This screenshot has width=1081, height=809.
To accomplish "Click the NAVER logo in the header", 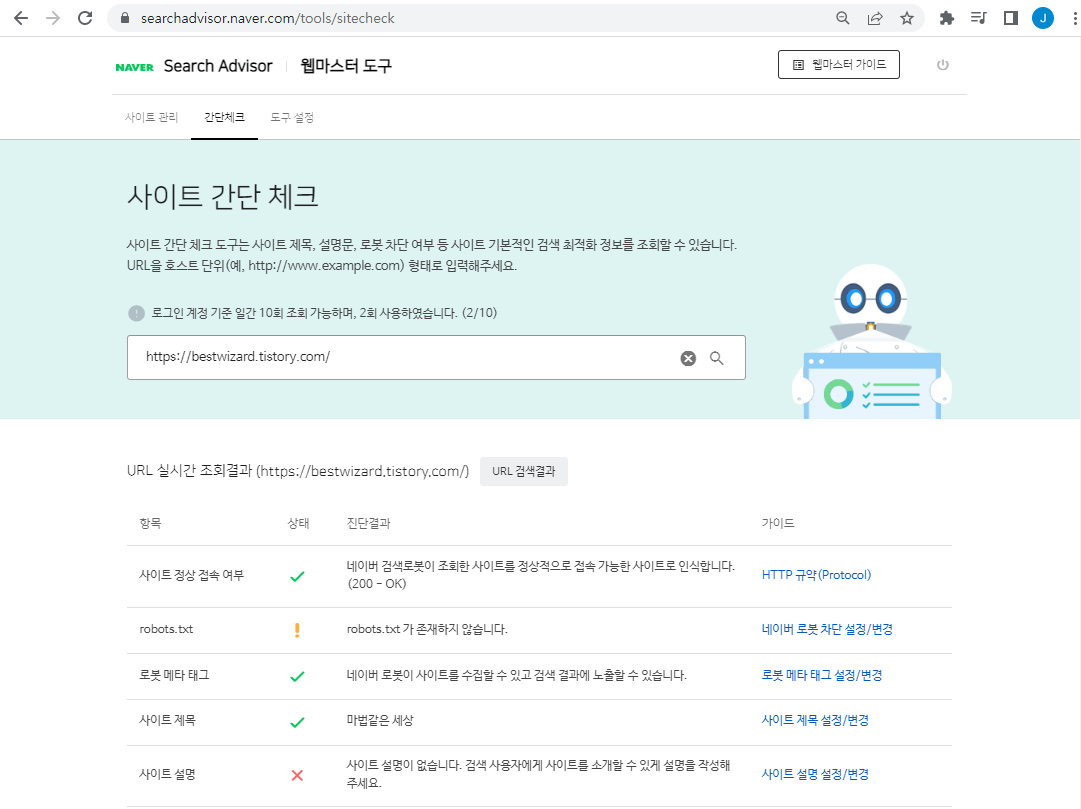I will tap(132, 65).
